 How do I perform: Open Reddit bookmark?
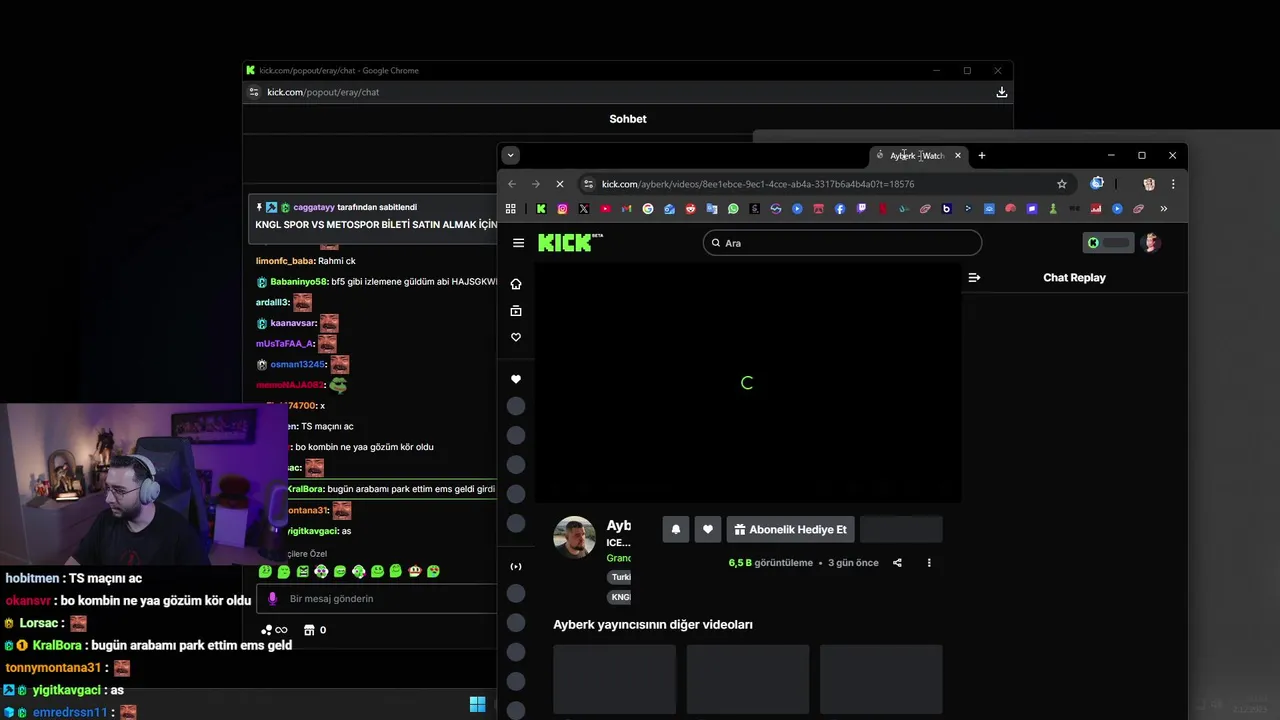click(690, 209)
